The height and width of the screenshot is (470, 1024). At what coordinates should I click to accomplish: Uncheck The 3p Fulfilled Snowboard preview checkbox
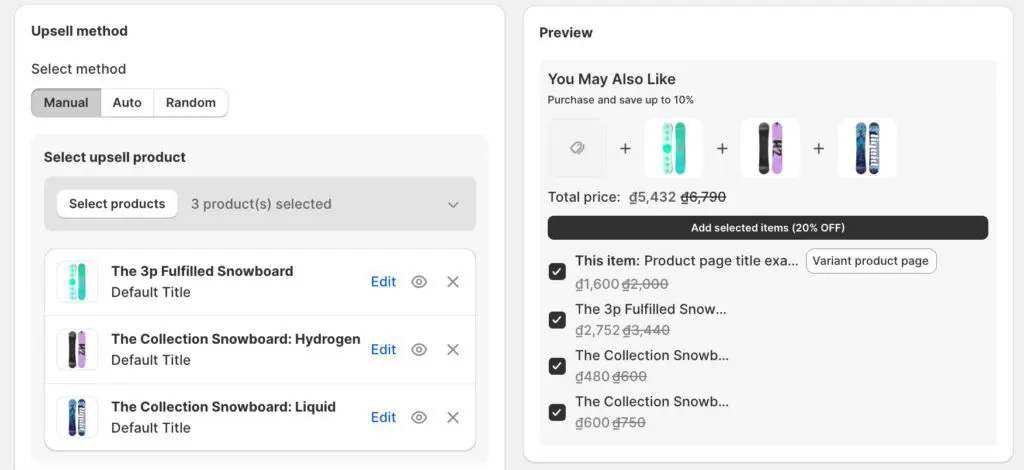557,320
